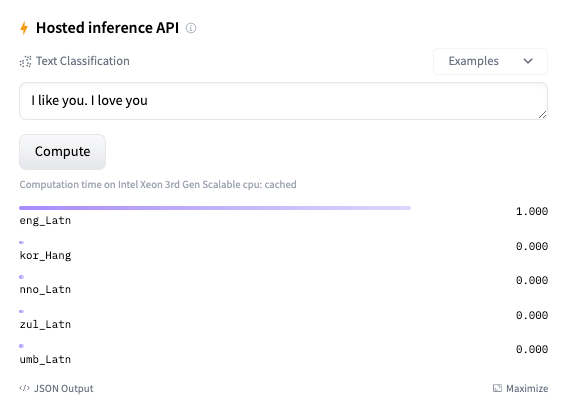Click the Maximize widget icon
Viewport: 575px width, 415px height.
(497, 388)
